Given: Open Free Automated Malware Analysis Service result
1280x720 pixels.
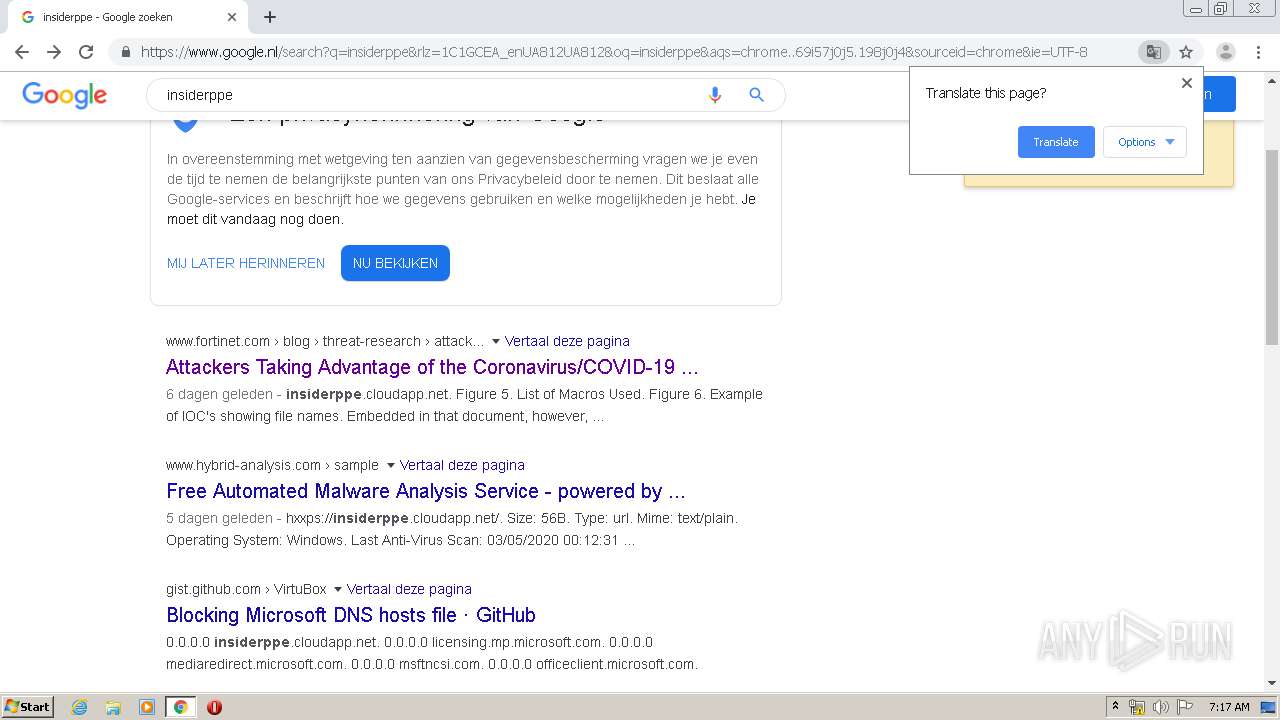Looking at the screenshot, I should tap(426, 491).
